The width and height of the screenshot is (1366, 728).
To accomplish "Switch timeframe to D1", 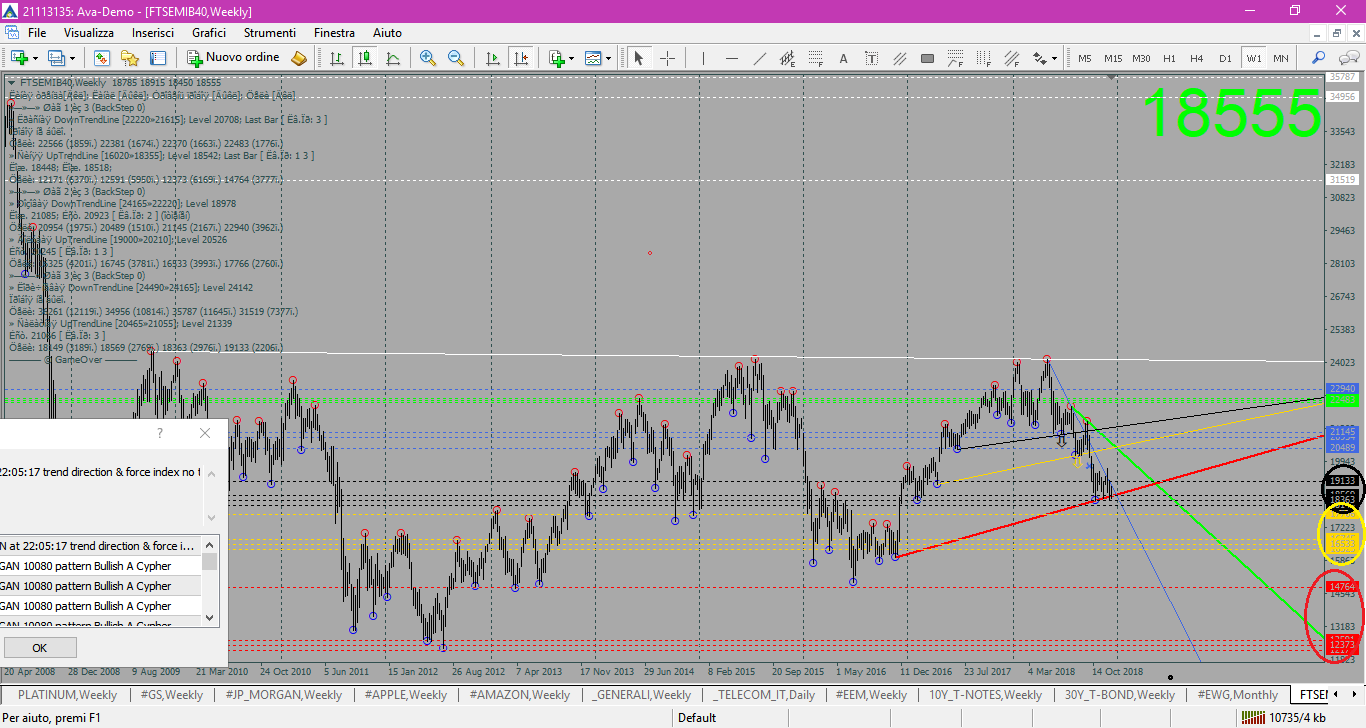I will point(1225,58).
